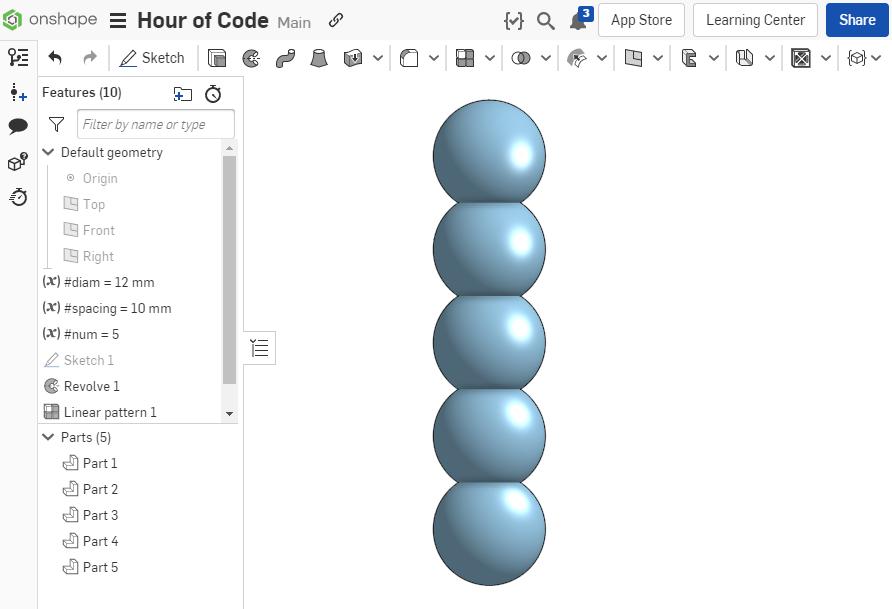Collapse the Default geometry section
This screenshot has height=609, width=892.
pyautogui.click(x=47, y=152)
